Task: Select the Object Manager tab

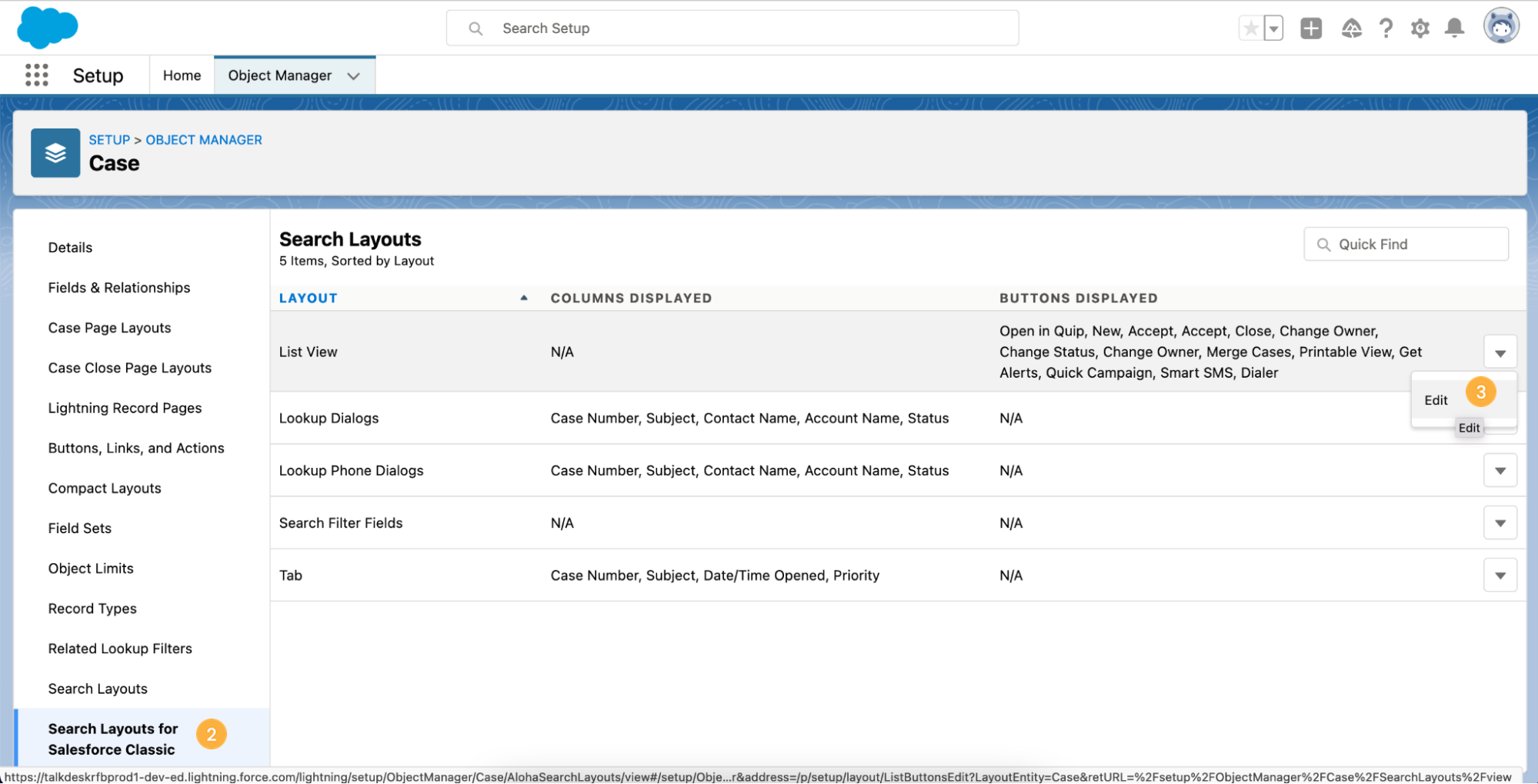Action: click(280, 75)
